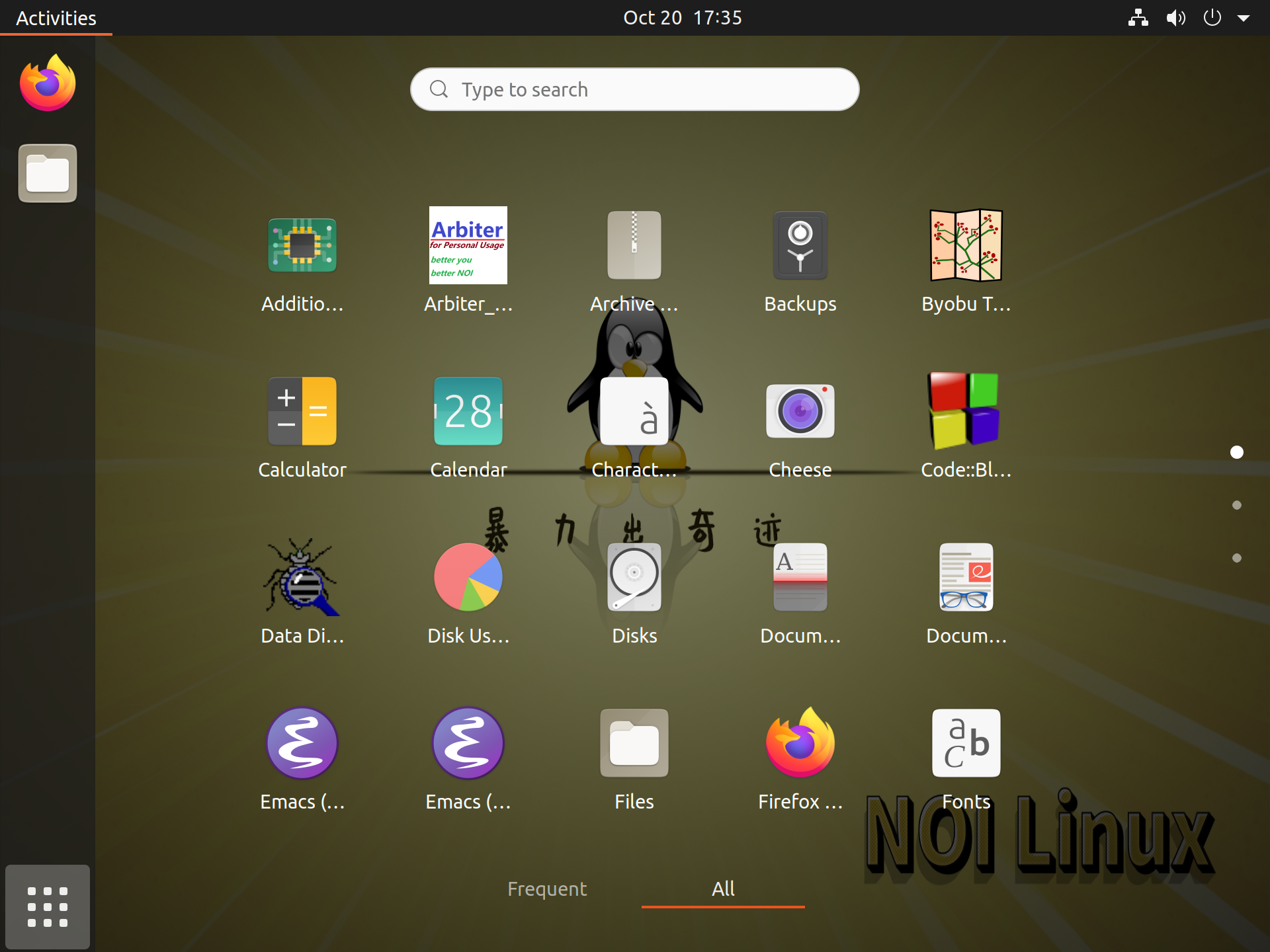Select the first (active) page indicator dot
The height and width of the screenshot is (952, 1270).
coord(1237,452)
